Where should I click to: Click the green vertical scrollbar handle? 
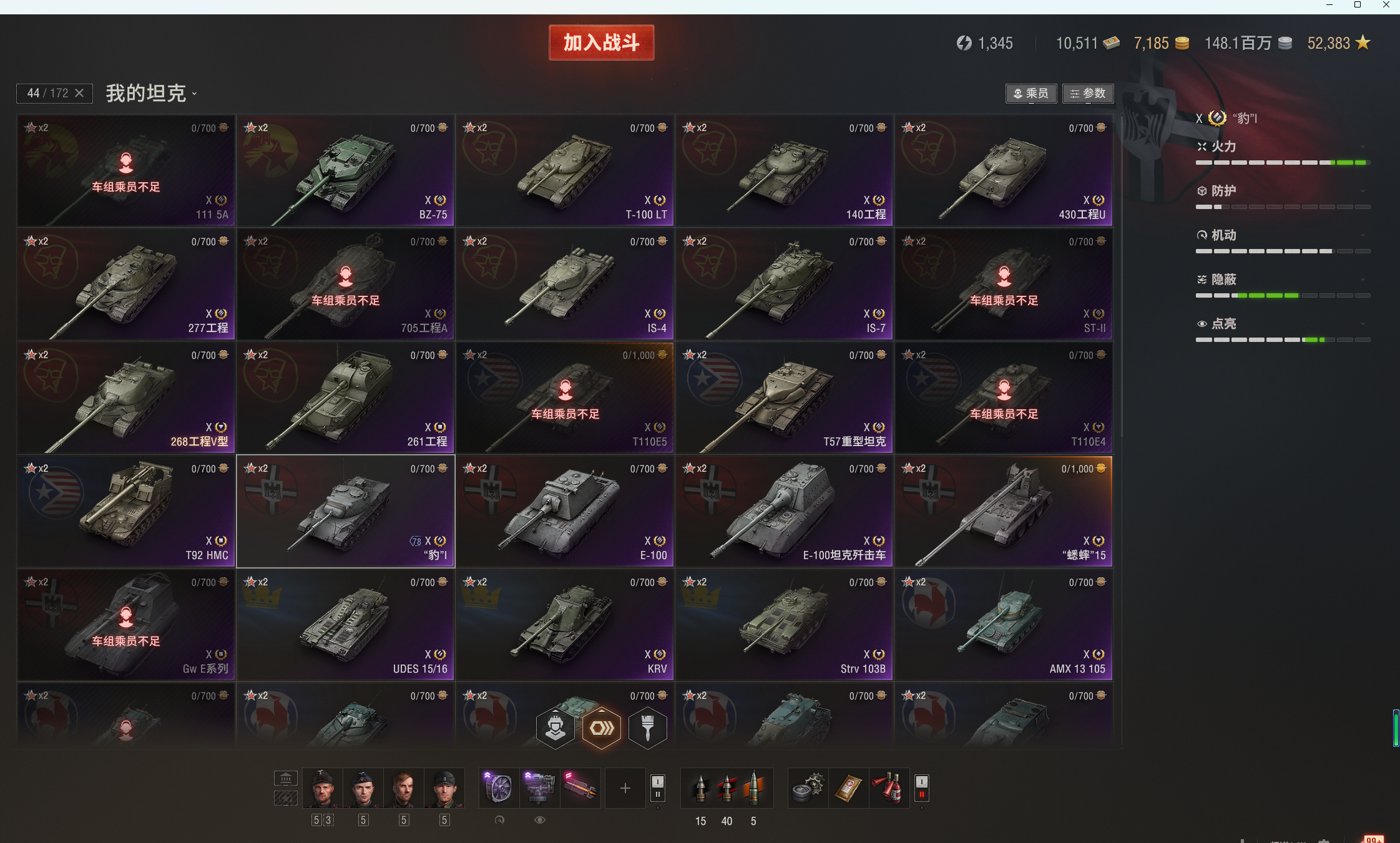(x=1396, y=728)
